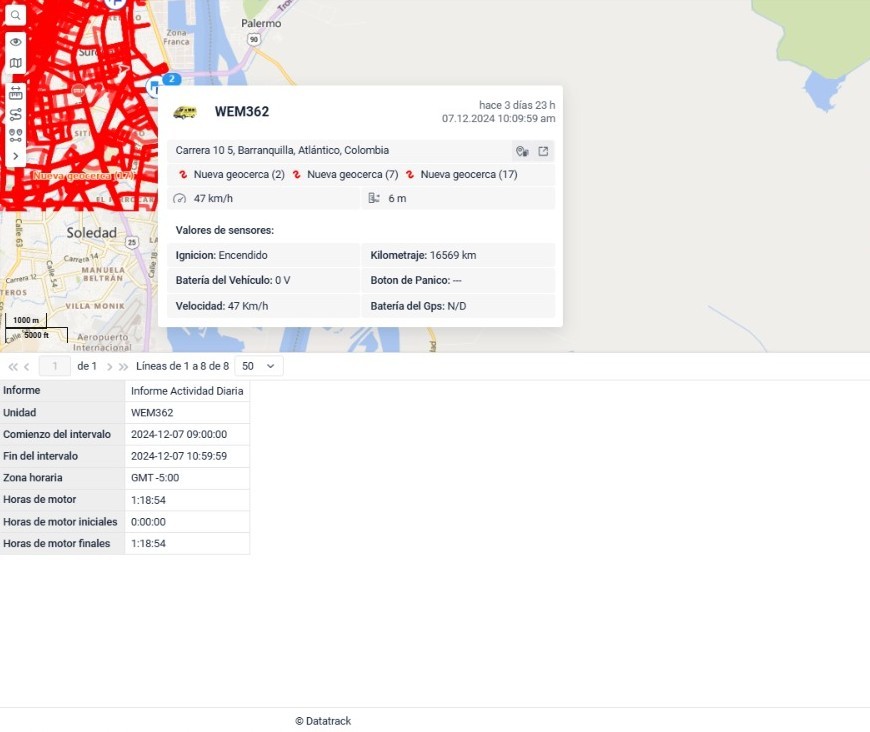This screenshot has height=732, width=870.
Task: Open the rows-per-page 50 dropdown
Action: coord(259,366)
